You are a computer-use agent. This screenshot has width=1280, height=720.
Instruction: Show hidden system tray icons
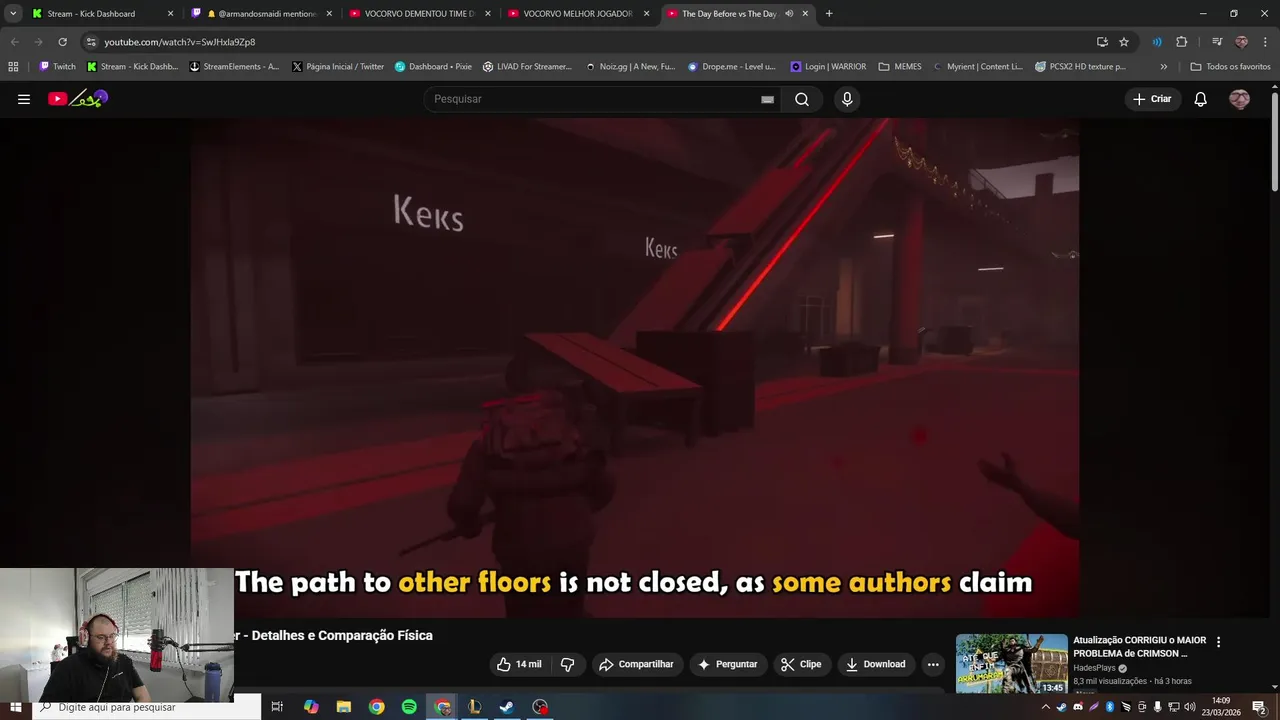[1045, 707]
